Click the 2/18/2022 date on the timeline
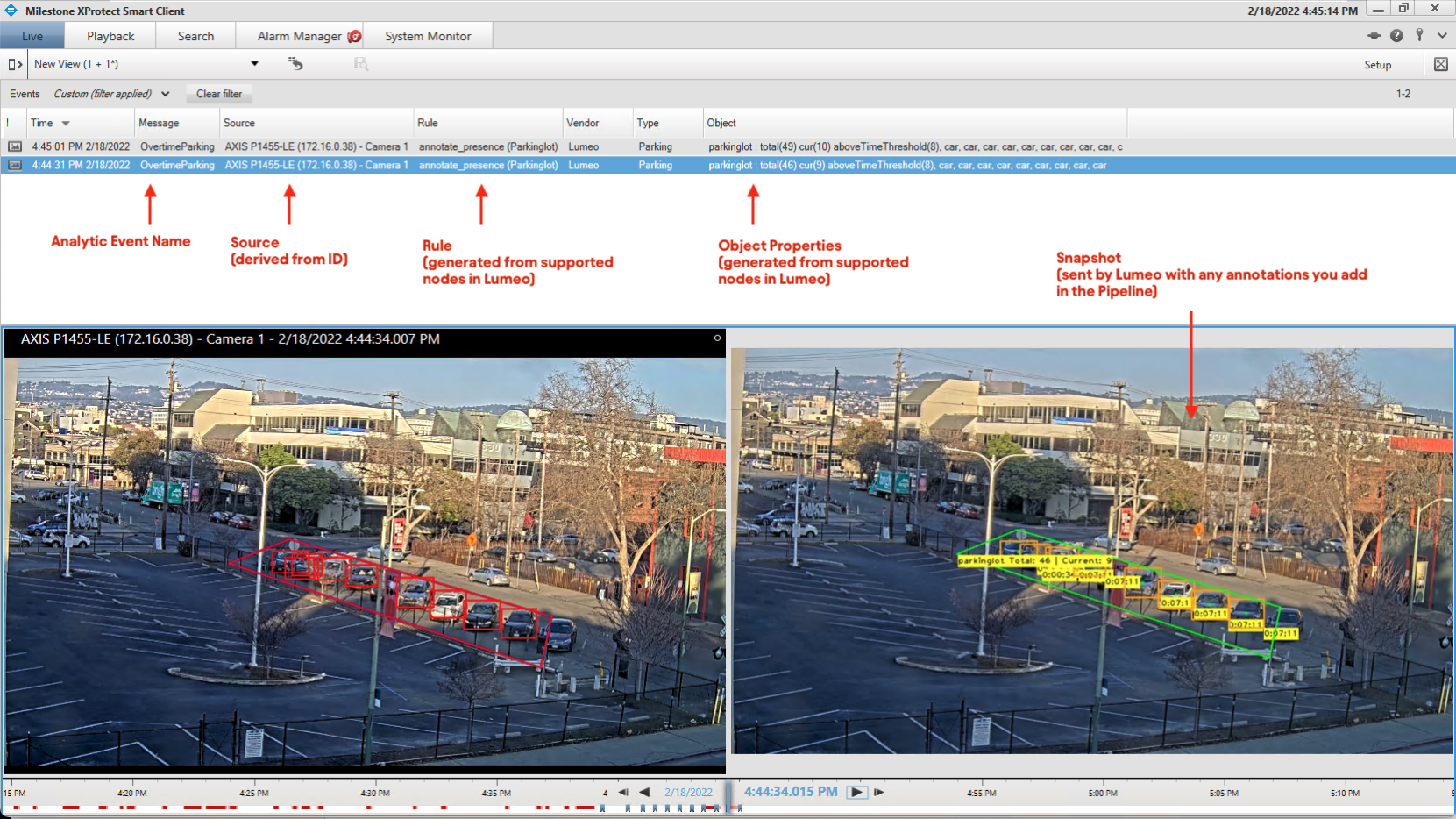Viewport: 1456px width, 819px height. click(688, 792)
